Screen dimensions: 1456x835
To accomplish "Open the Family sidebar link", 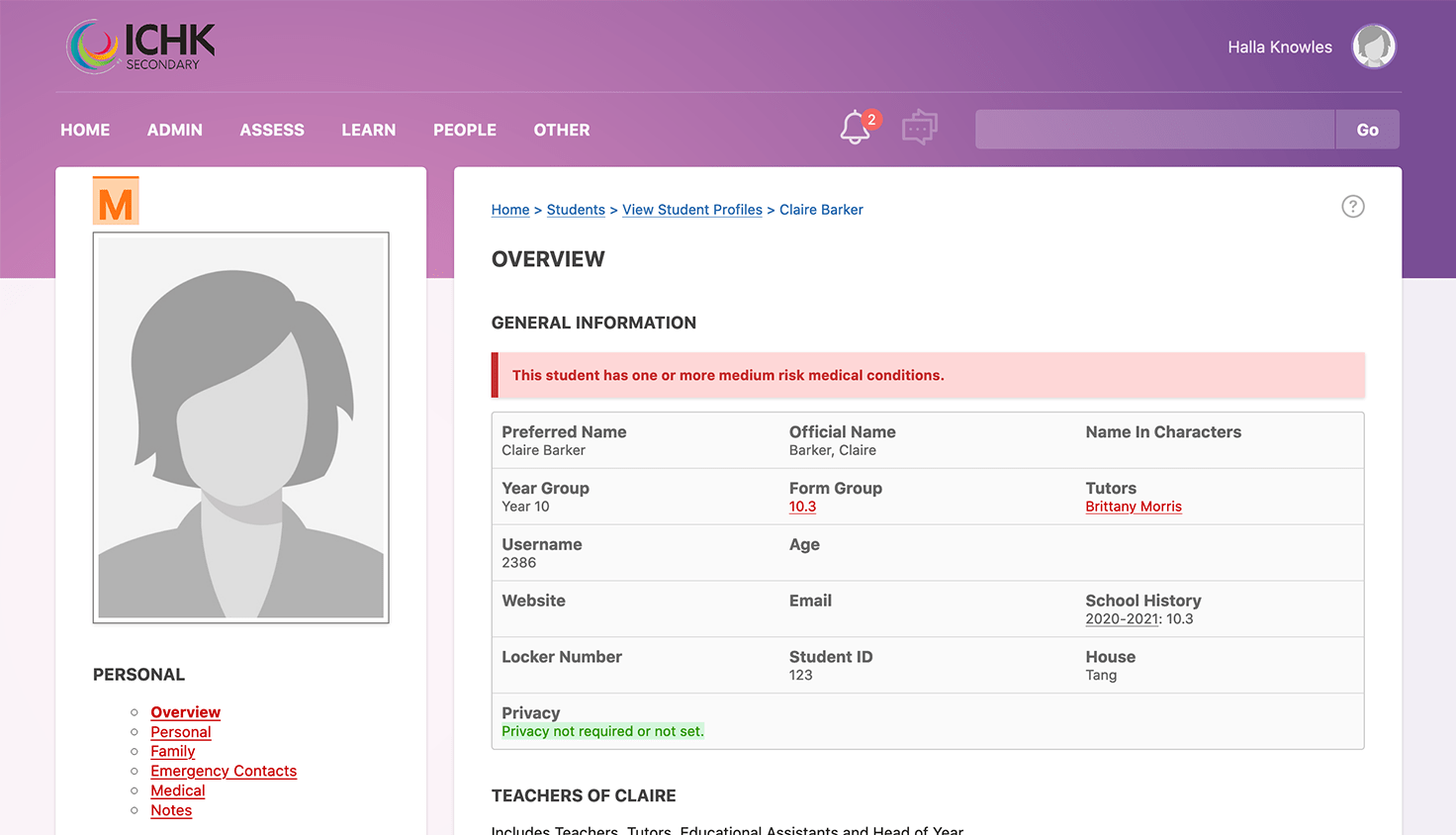I will [x=172, y=751].
